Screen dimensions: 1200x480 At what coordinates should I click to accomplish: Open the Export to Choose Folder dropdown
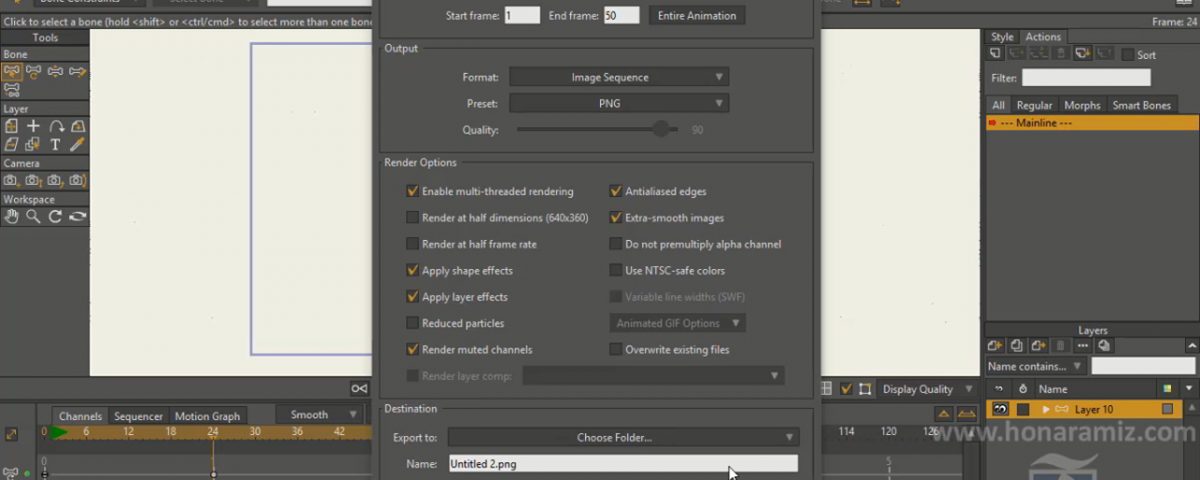coord(623,437)
